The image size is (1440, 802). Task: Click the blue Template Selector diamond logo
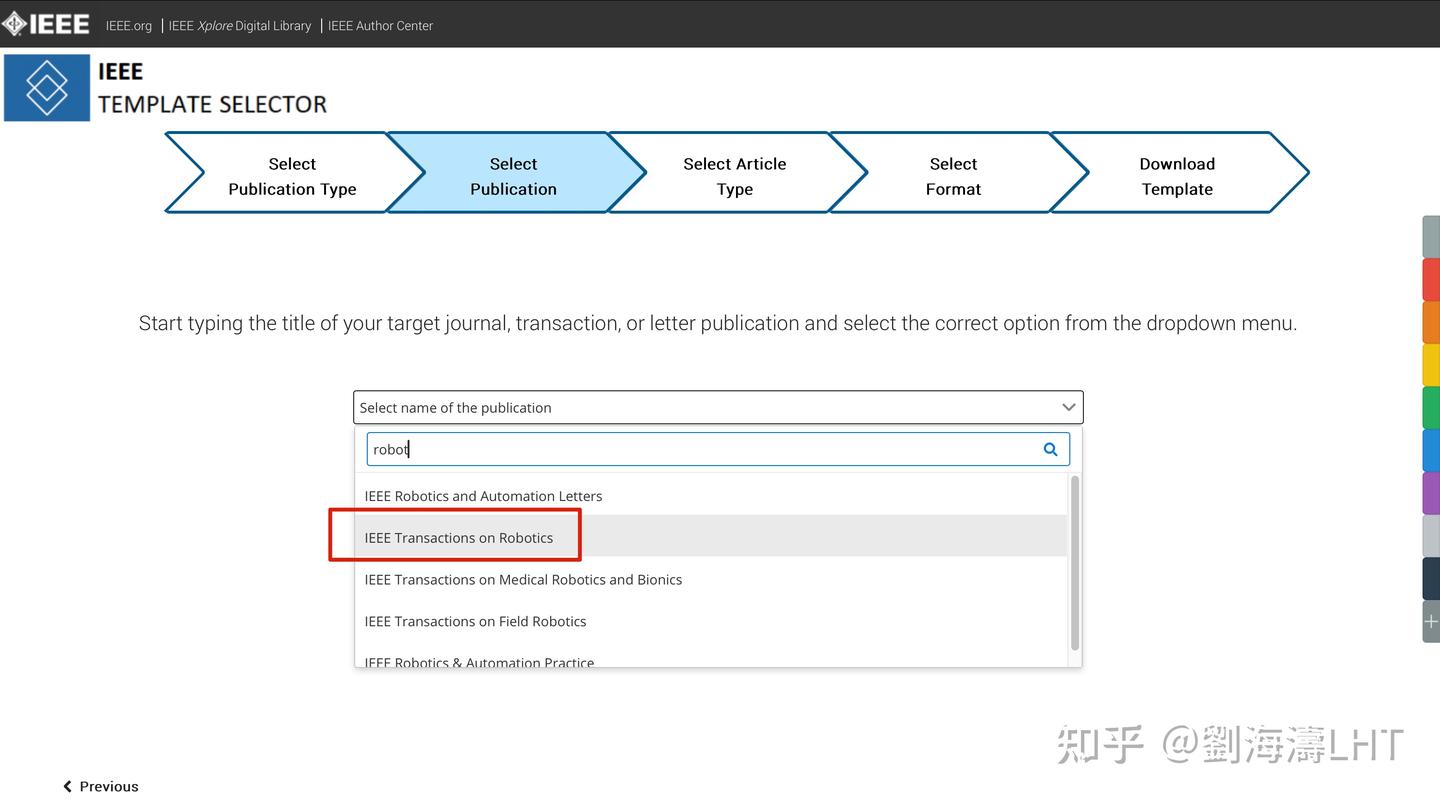tap(47, 88)
